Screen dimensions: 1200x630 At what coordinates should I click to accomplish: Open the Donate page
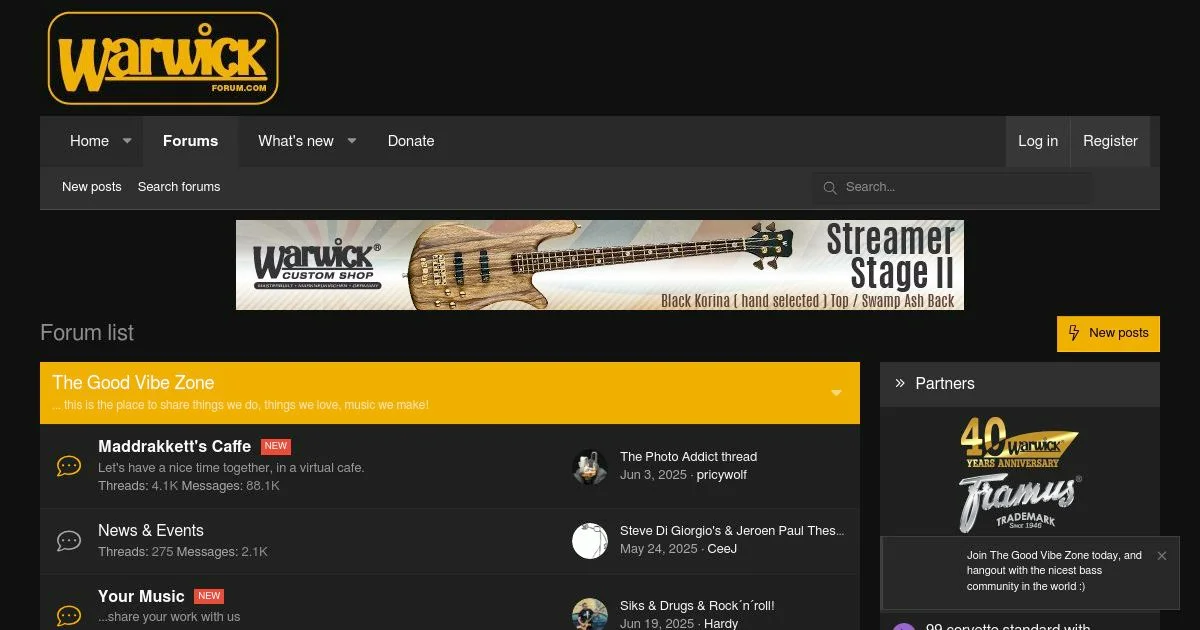click(x=411, y=141)
